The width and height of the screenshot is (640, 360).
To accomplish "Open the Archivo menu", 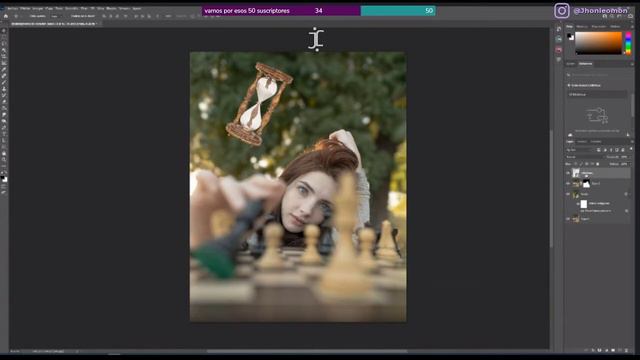I will 13,9.
